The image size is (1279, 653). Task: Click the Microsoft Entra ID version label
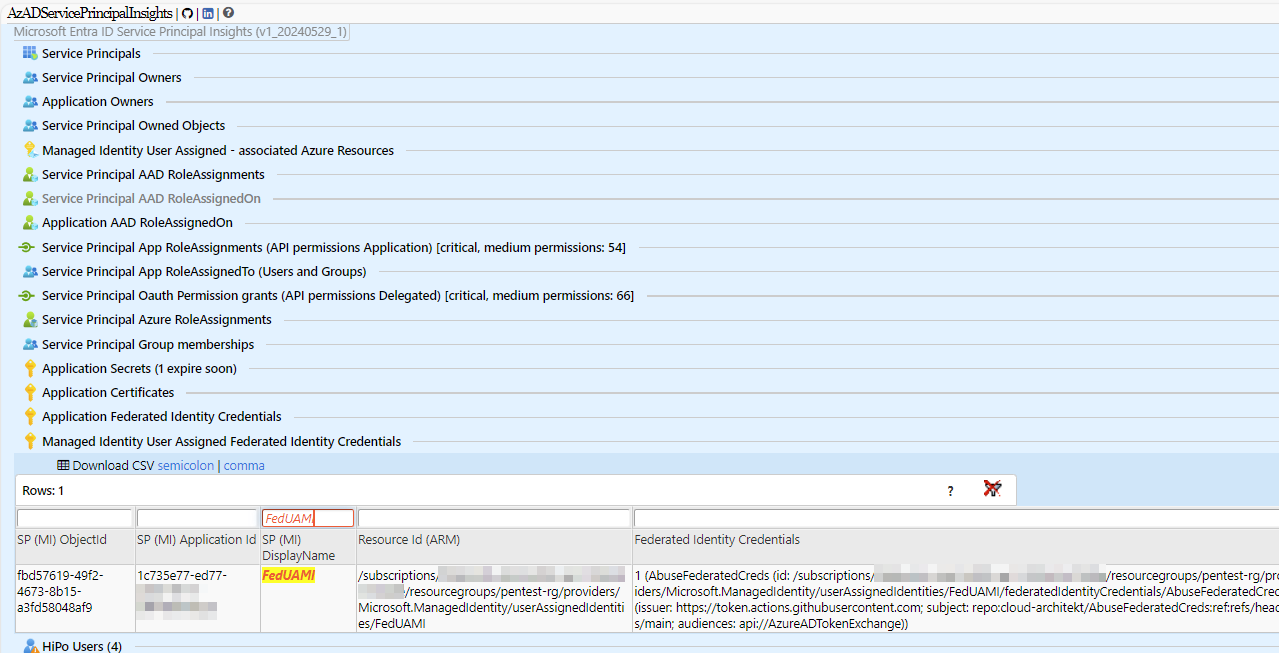pyautogui.click(x=180, y=31)
